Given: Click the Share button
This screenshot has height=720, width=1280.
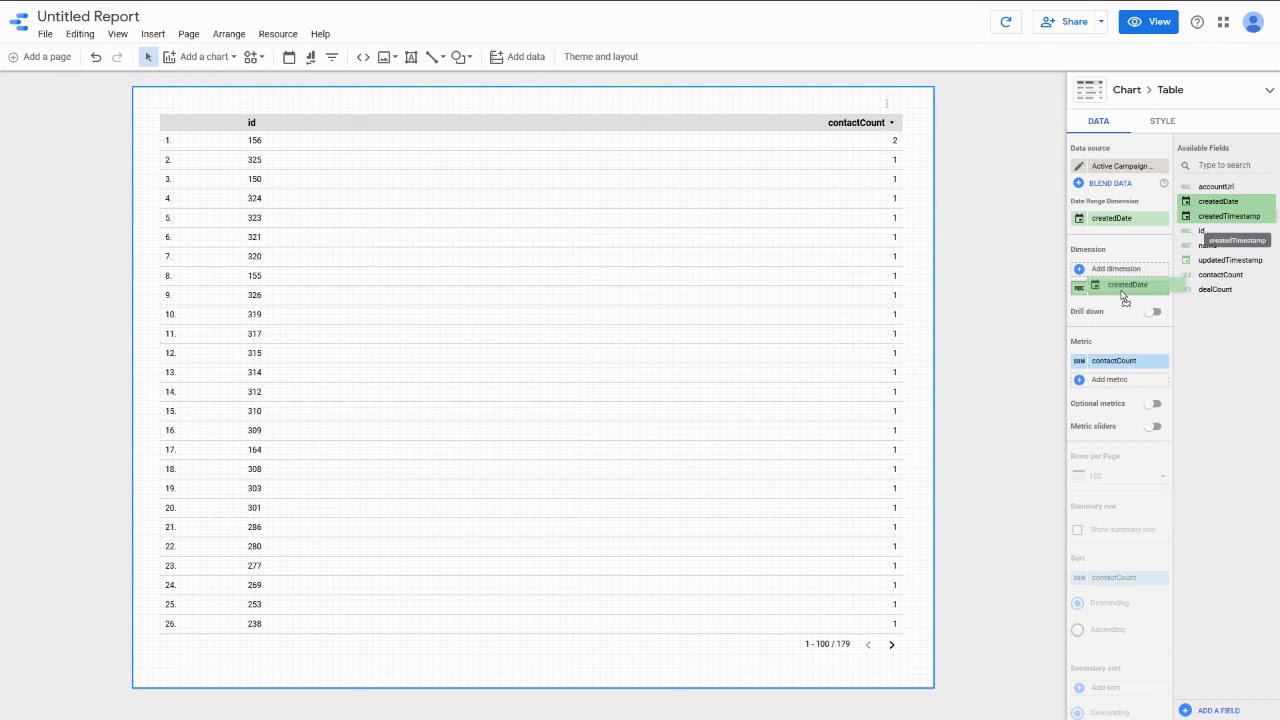Looking at the screenshot, I should tap(1064, 22).
